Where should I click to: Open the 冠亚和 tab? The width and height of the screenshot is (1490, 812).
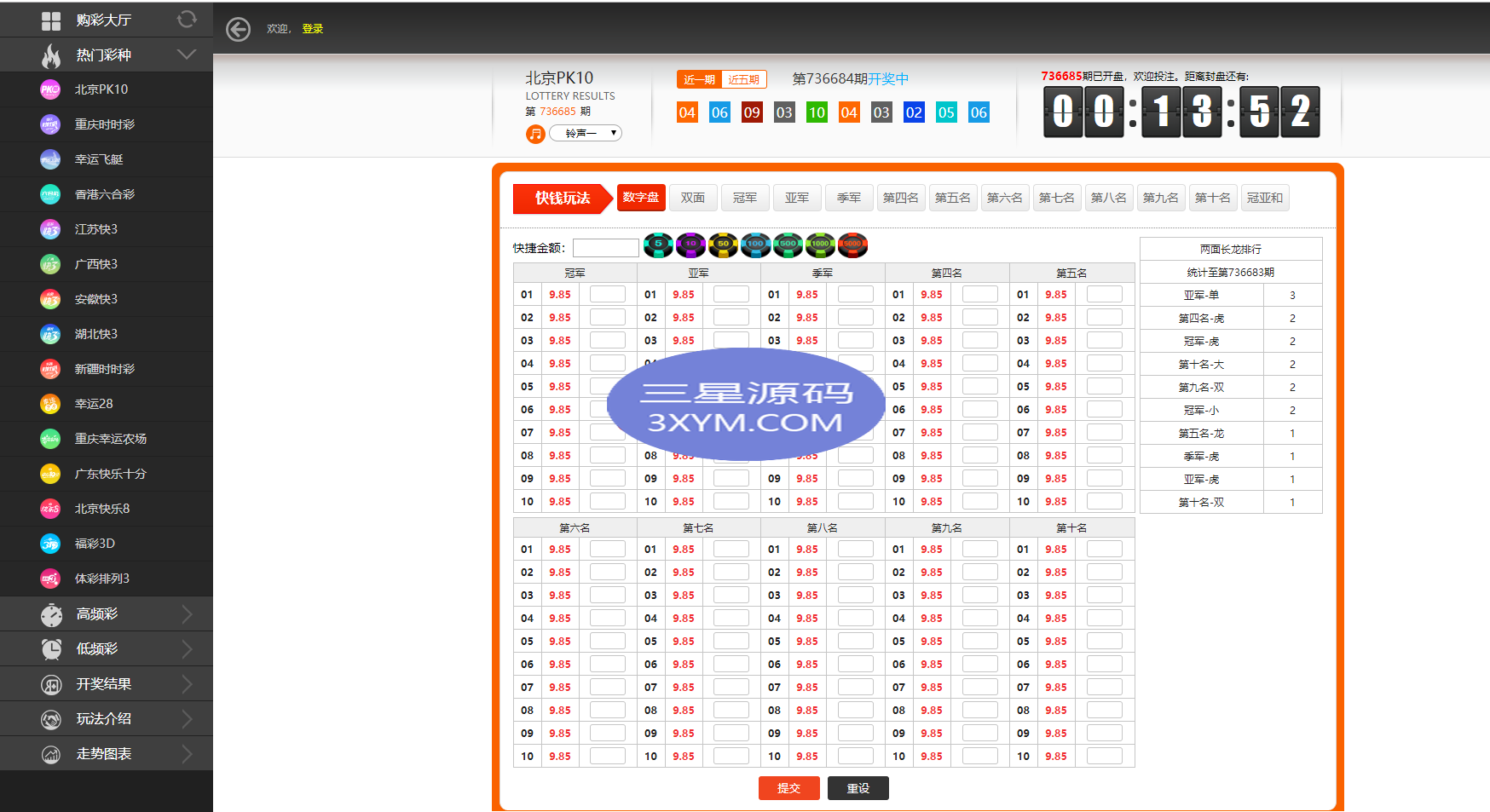1264,198
